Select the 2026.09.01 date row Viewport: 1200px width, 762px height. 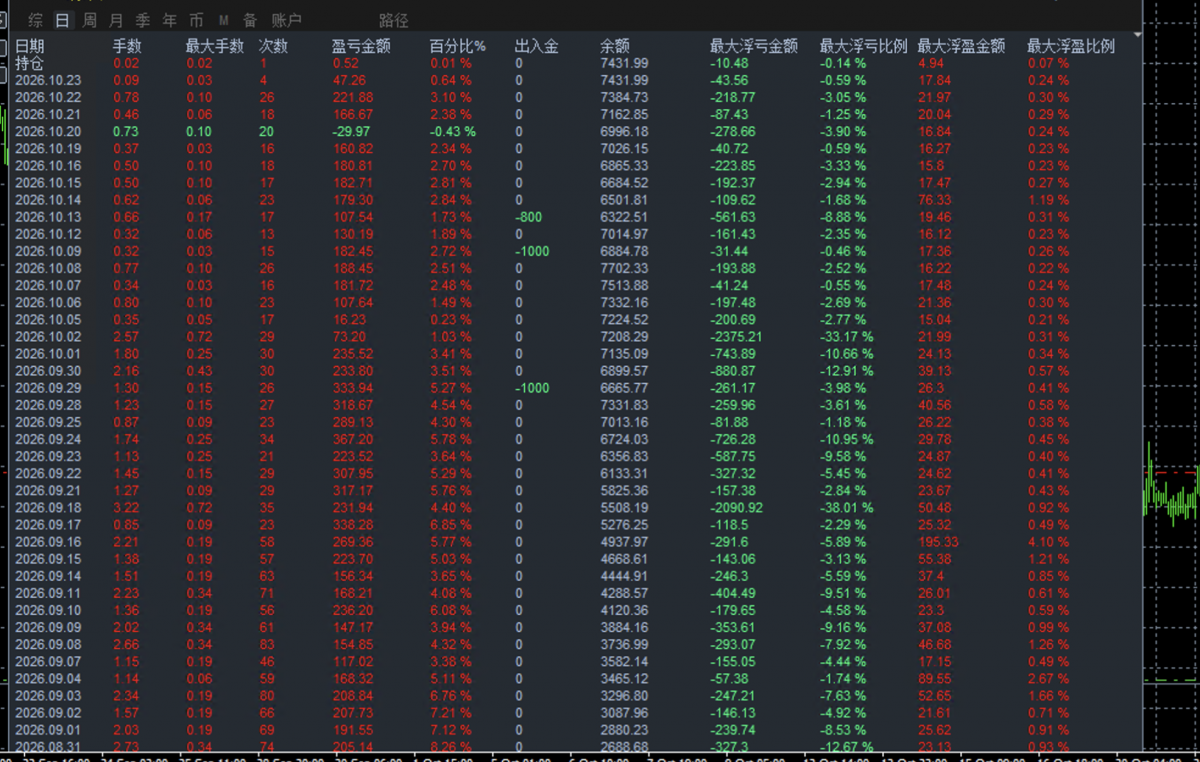click(48, 729)
